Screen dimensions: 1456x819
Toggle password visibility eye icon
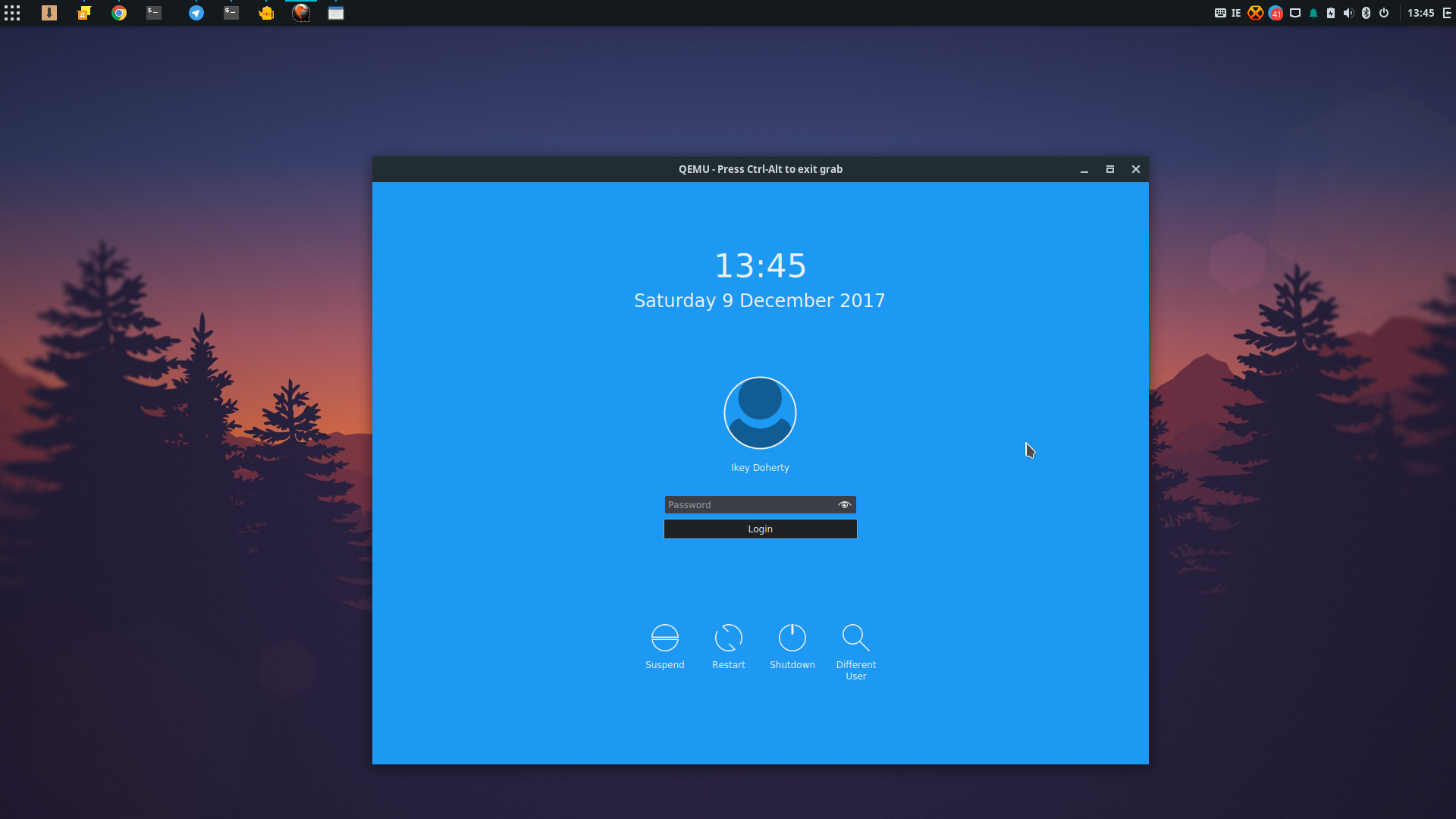pyautogui.click(x=845, y=505)
